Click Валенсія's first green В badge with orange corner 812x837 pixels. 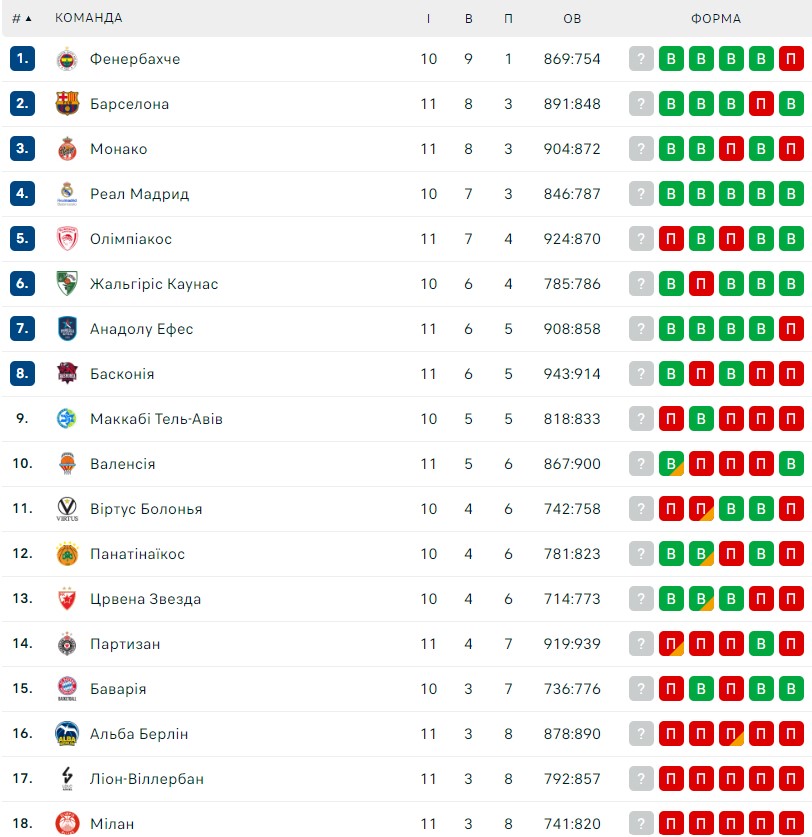671,463
